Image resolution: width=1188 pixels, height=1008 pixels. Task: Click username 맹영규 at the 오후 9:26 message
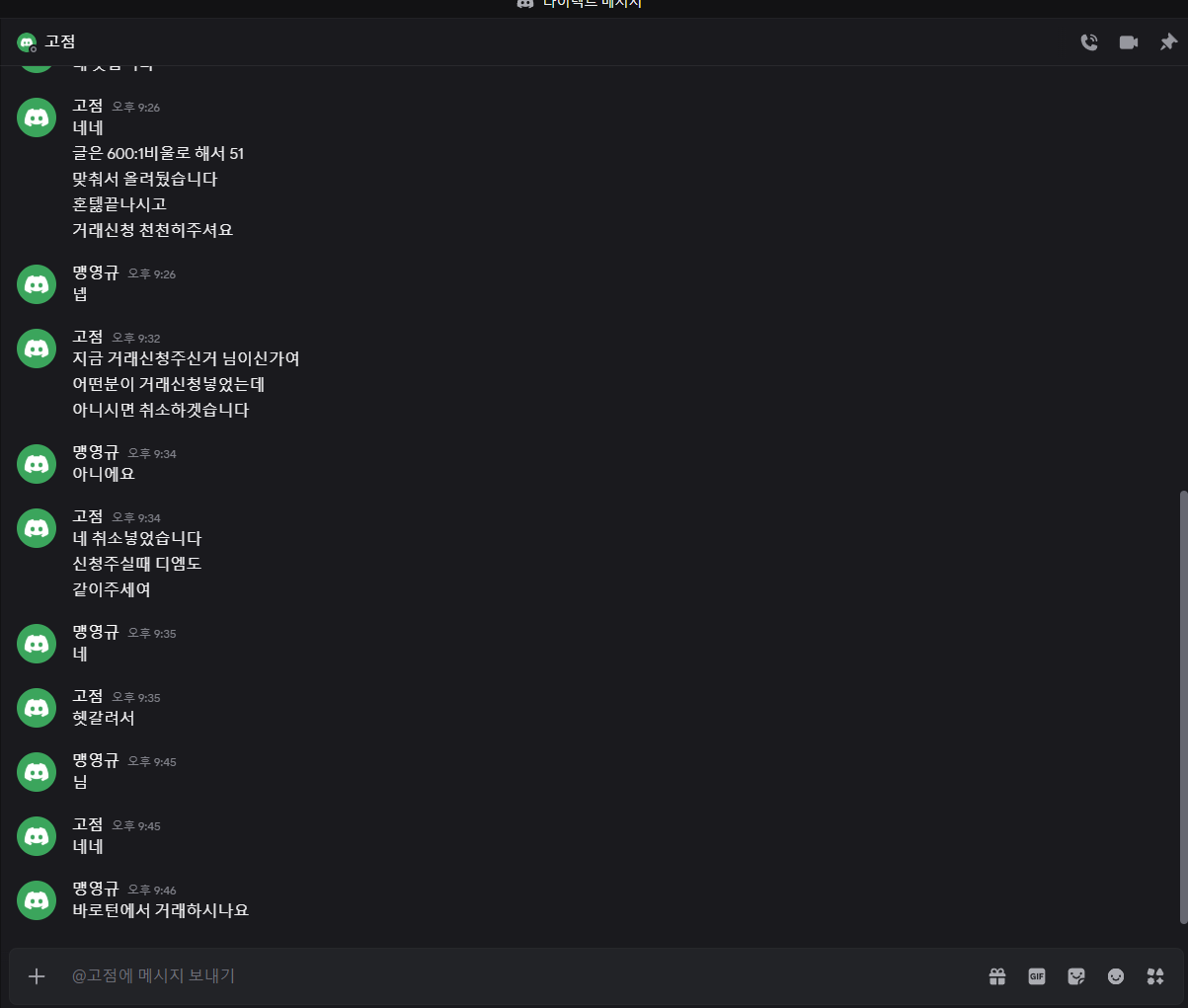click(x=96, y=272)
